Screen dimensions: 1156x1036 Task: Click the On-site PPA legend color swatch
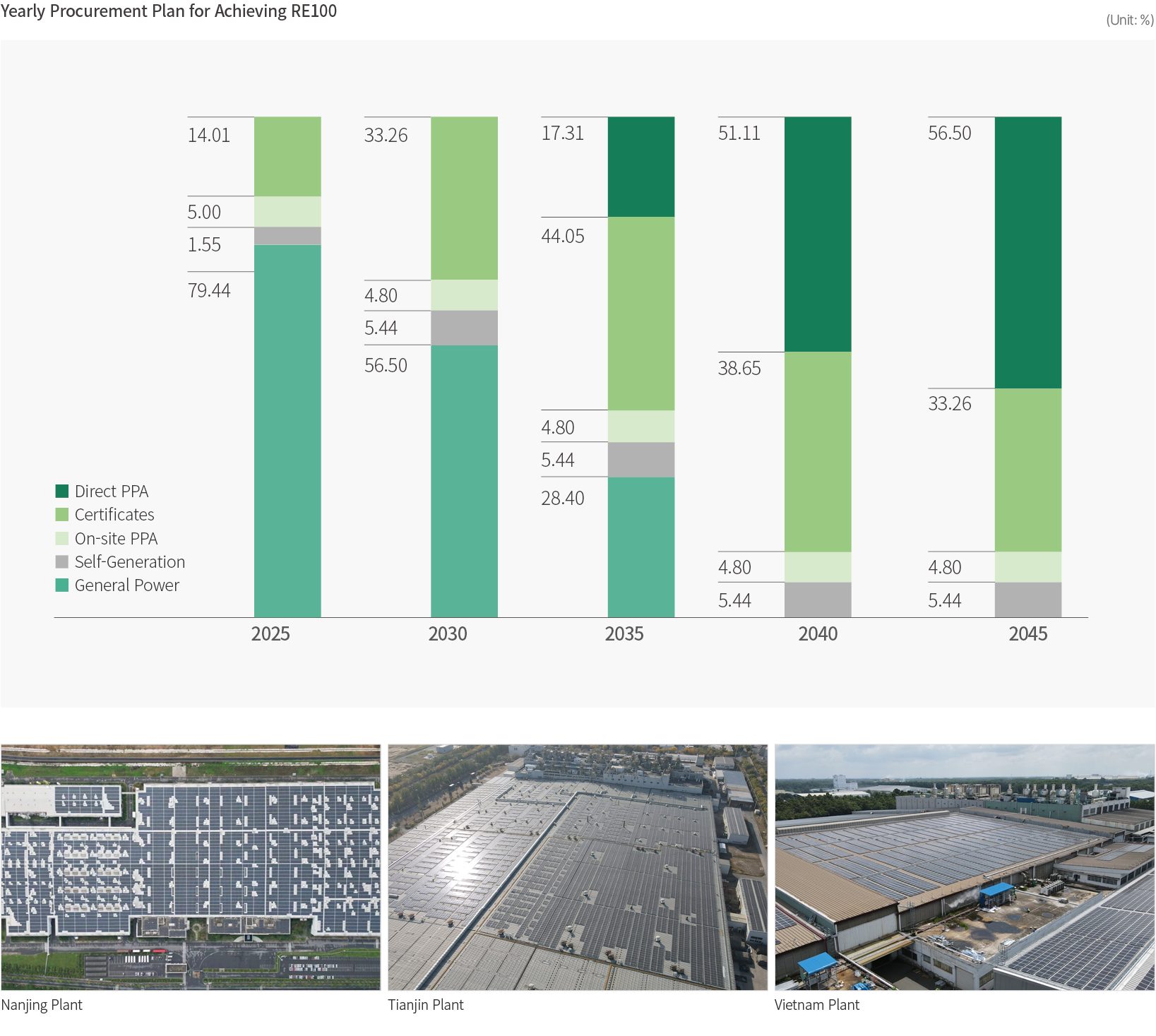[x=62, y=538]
